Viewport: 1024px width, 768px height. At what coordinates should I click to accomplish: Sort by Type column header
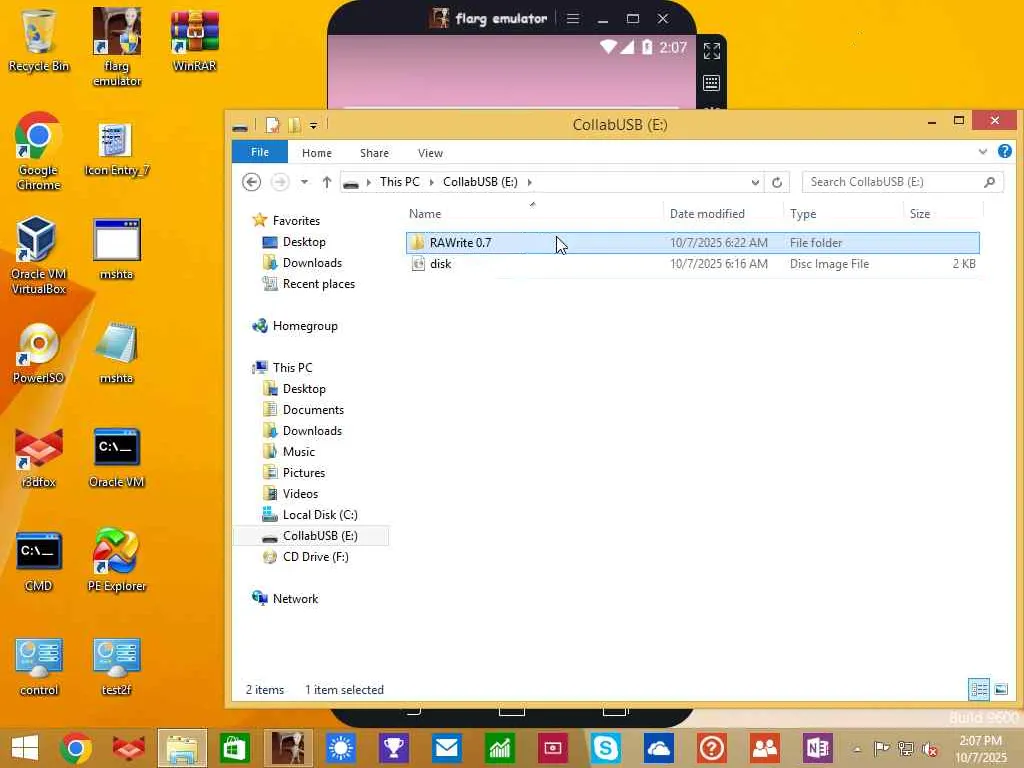point(842,214)
